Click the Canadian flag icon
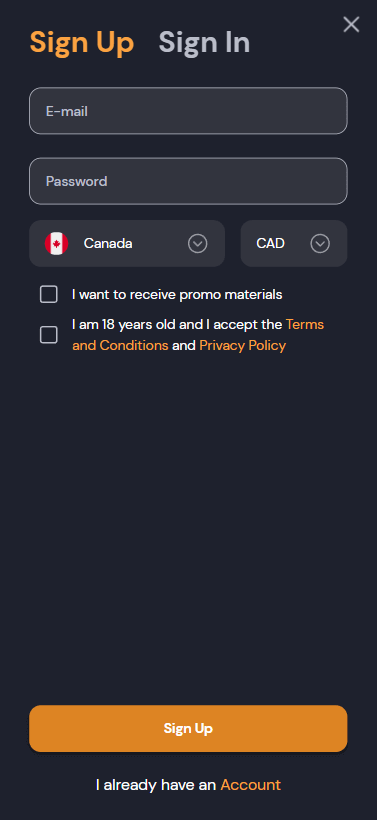Viewport: 377px width, 820px height. (x=56, y=243)
